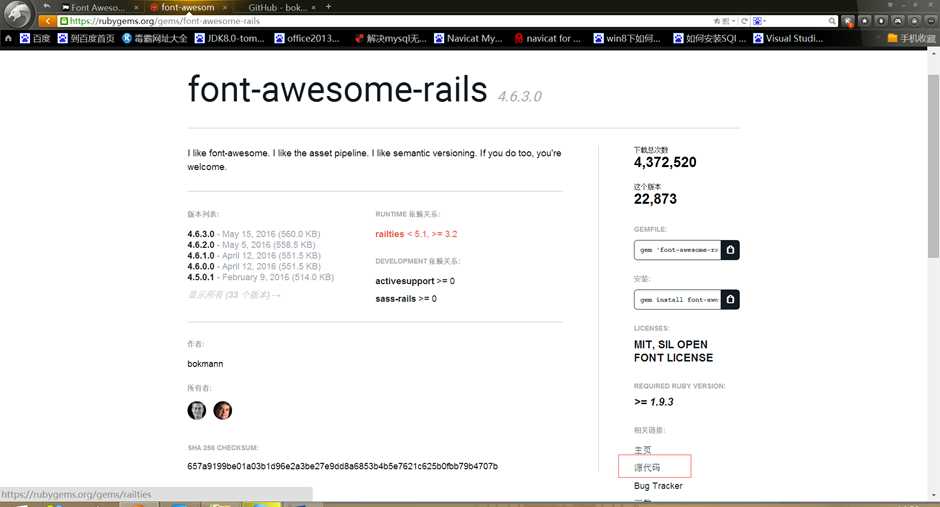
Task: Open the JDK8.0-tom bookmark
Action: (230, 38)
